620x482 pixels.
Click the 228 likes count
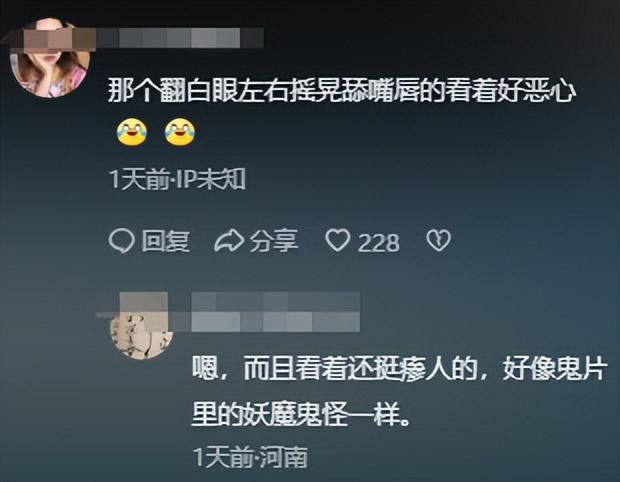[x=378, y=242]
